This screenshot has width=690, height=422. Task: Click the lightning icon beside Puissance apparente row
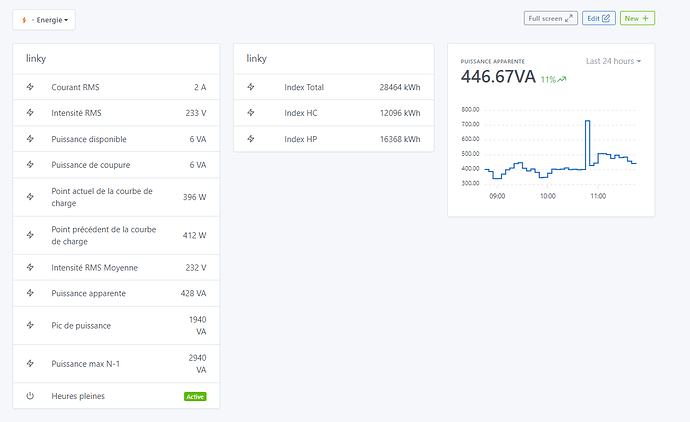click(30, 294)
